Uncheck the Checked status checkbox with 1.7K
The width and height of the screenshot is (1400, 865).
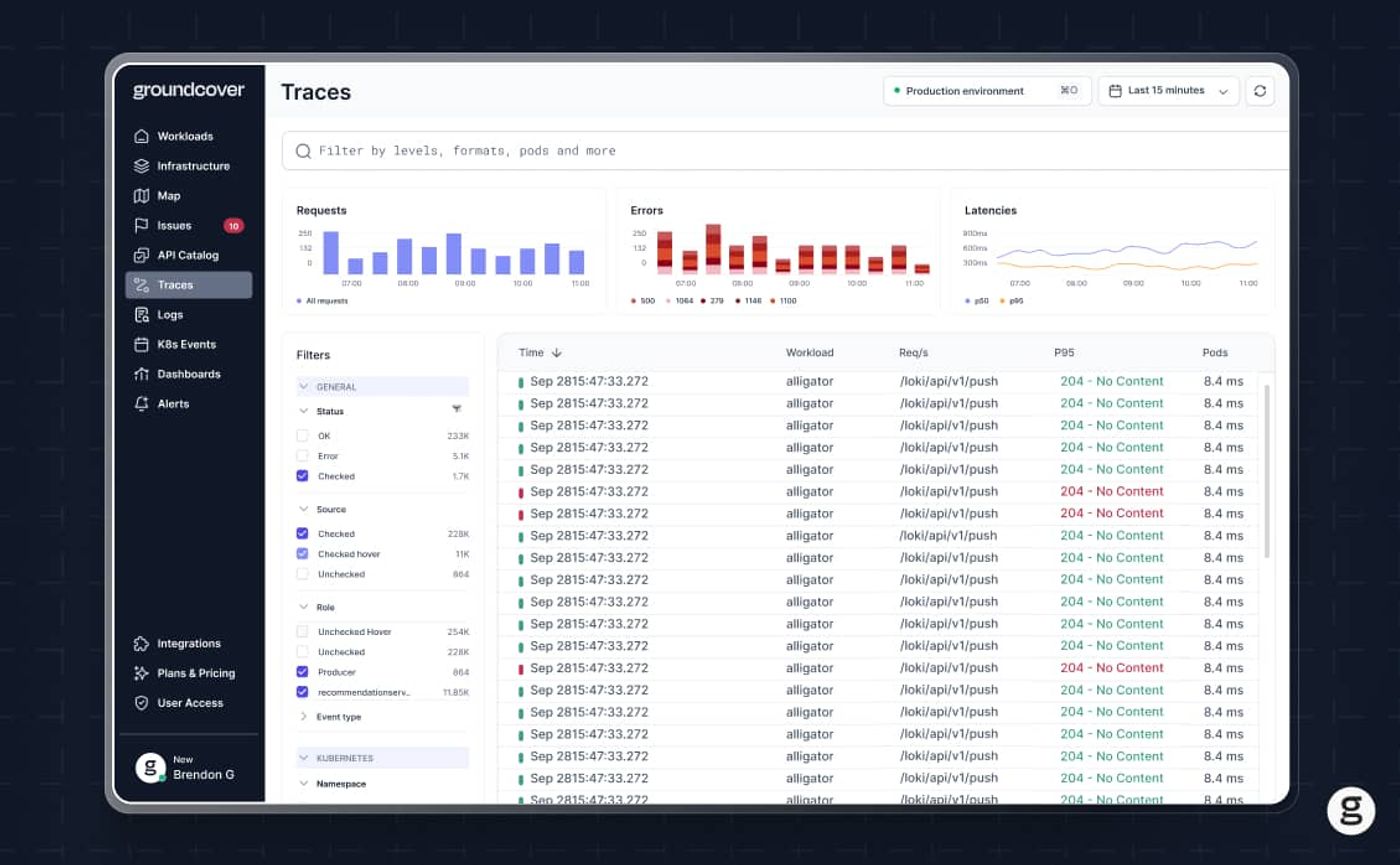tap(302, 476)
